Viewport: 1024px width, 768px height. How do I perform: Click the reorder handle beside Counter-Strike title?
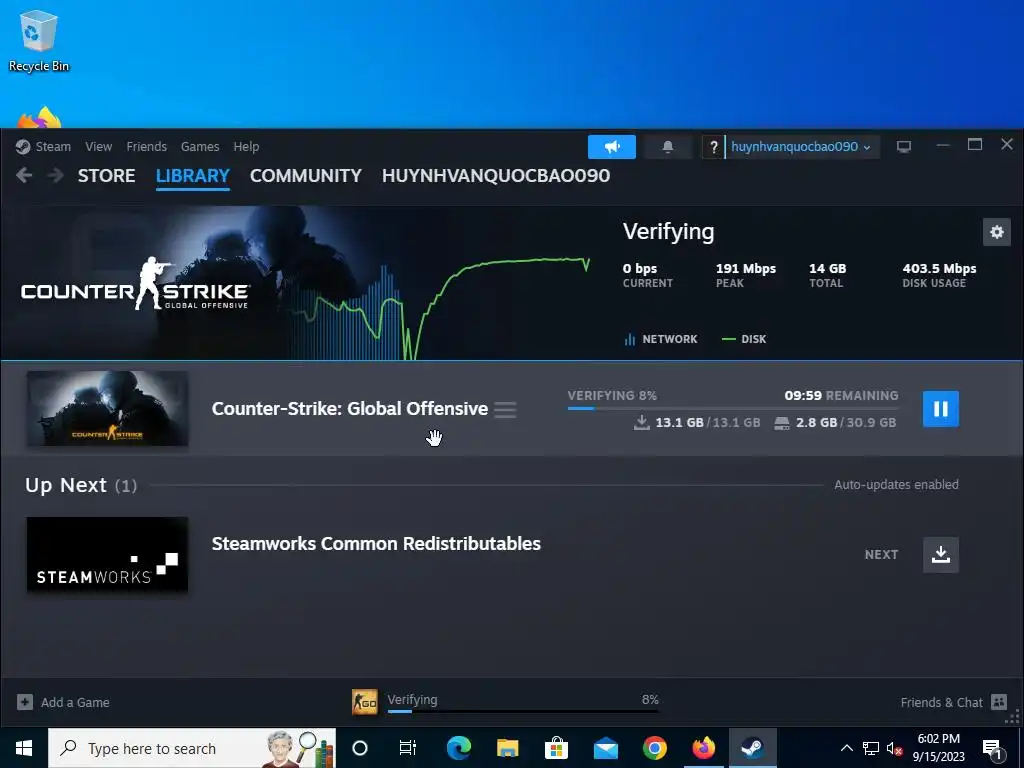[505, 409]
